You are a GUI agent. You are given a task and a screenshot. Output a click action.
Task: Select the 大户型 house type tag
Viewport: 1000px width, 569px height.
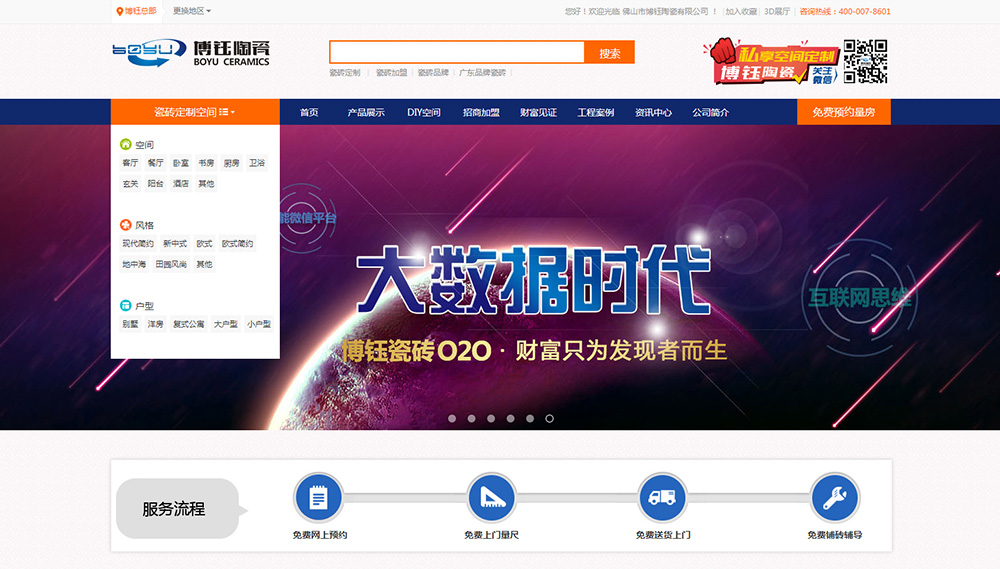coord(226,324)
